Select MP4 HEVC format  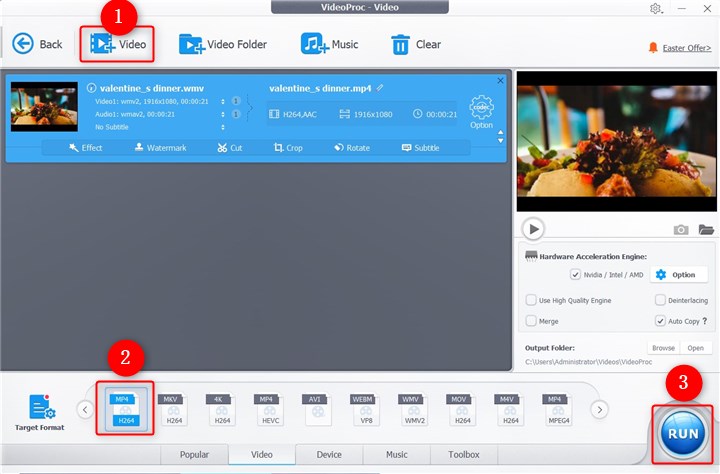pyautogui.click(x=270, y=409)
